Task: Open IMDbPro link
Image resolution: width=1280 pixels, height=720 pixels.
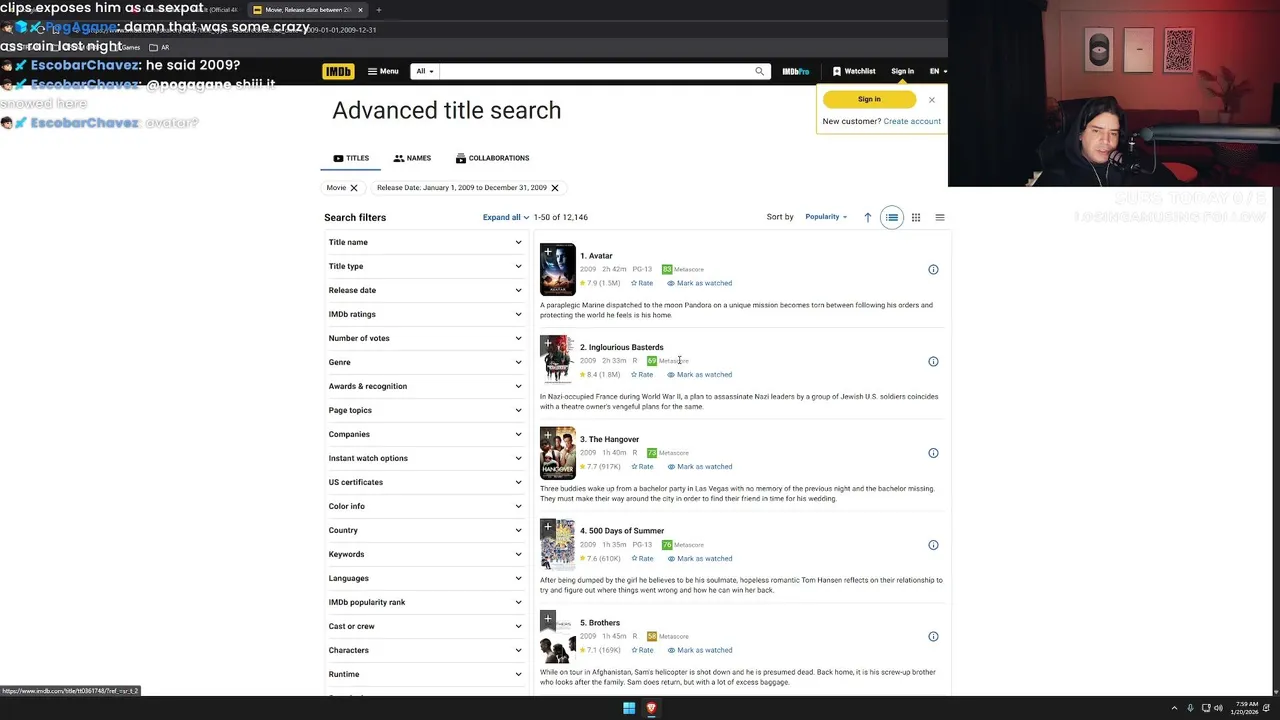Action: point(796,71)
